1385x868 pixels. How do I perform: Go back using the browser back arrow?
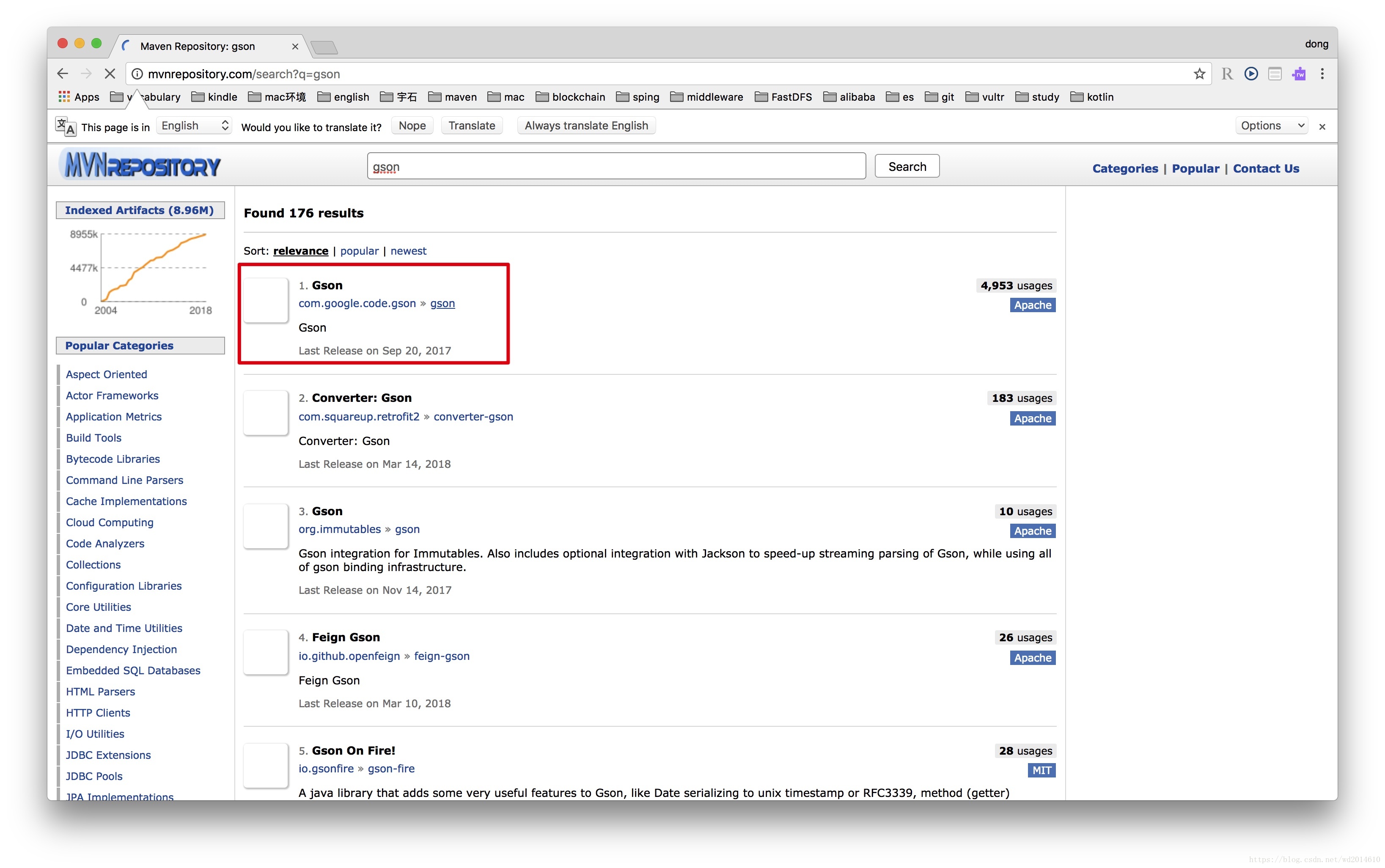(x=63, y=74)
